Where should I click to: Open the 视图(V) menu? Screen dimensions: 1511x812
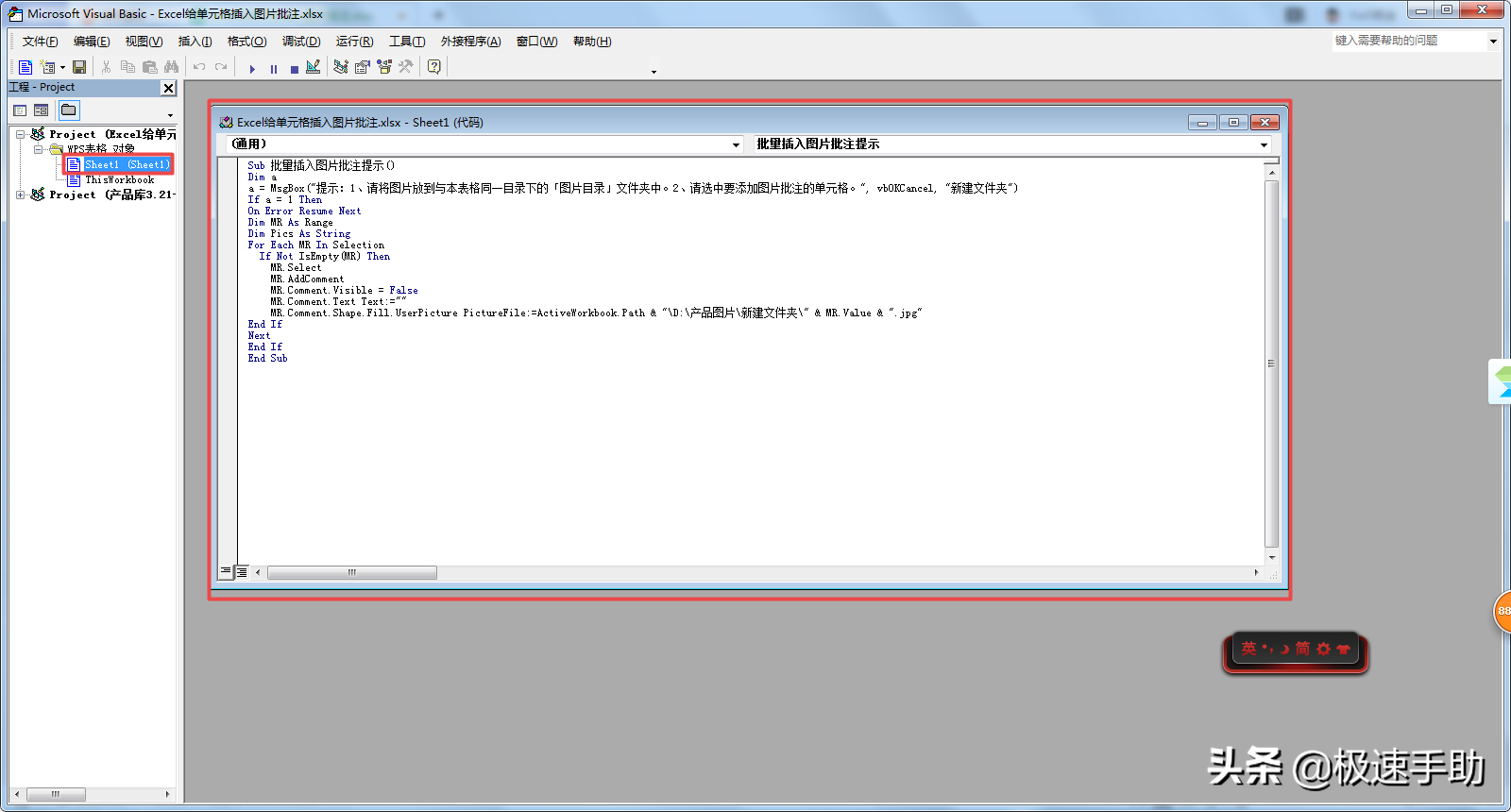(144, 42)
